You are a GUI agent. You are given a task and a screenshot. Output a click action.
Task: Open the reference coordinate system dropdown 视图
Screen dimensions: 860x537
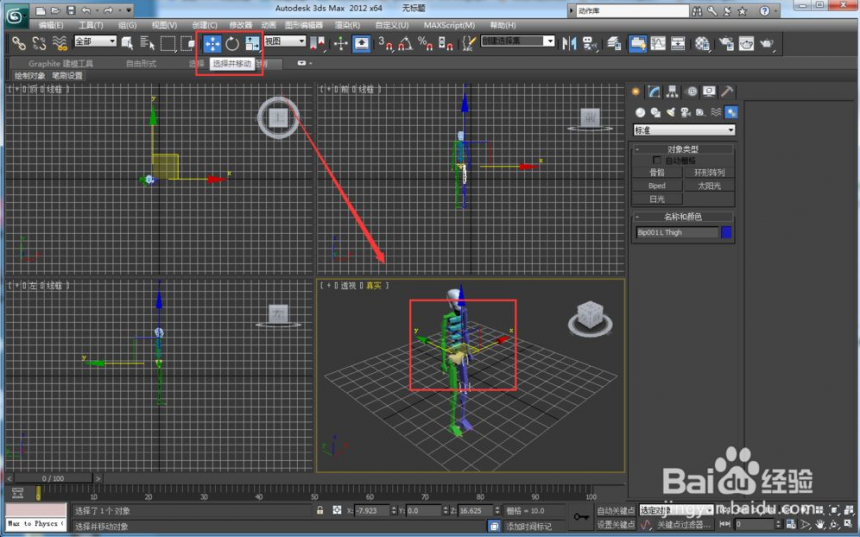tap(285, 41)
